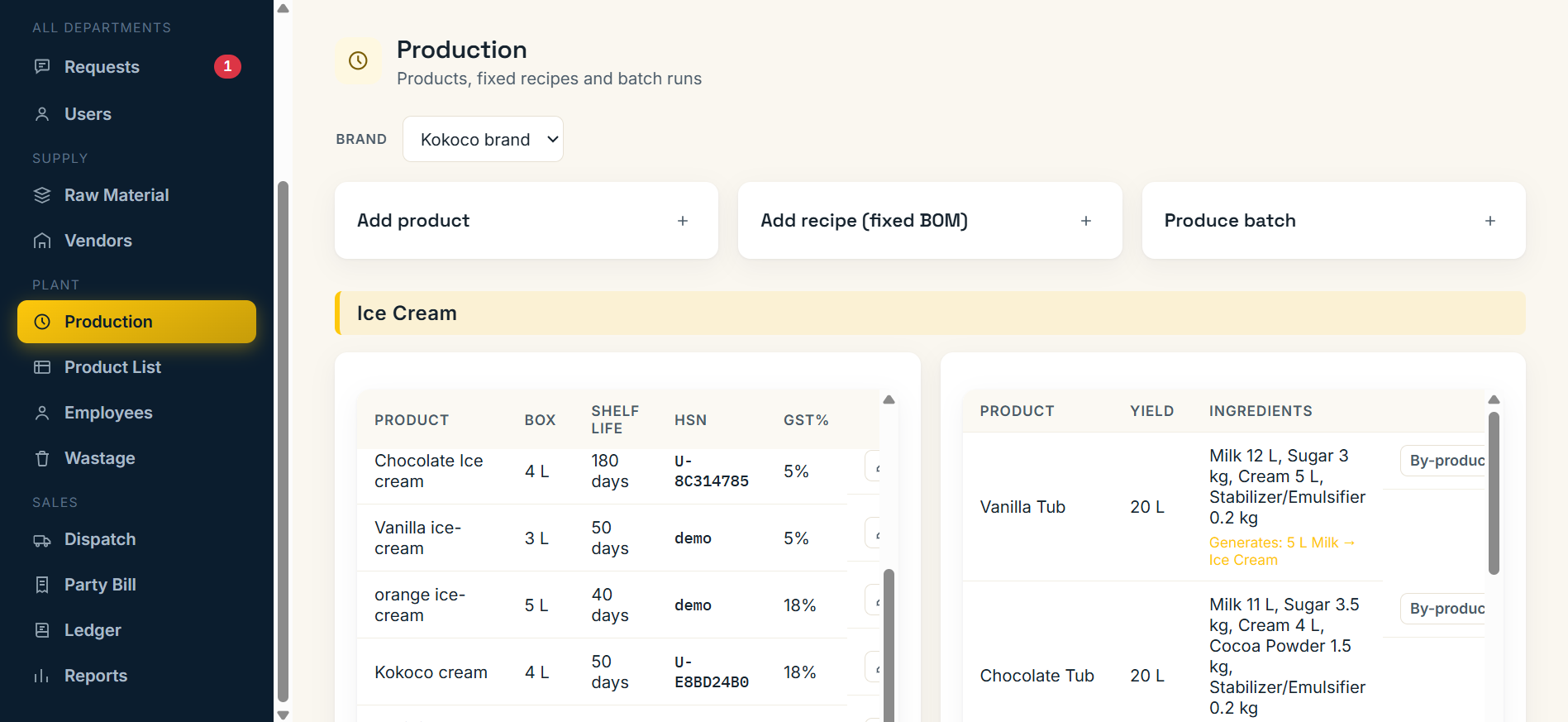Click the PRODUCT column header in products table
The image size is (1568, 722).
click(x=412, y=420)
